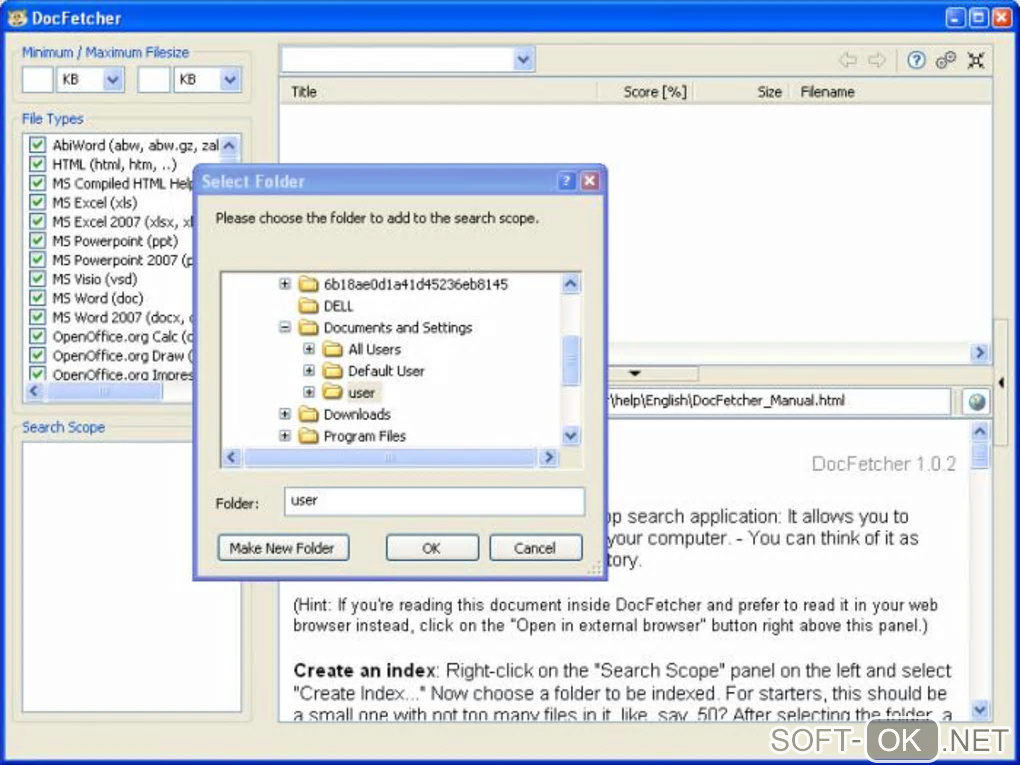Expand the Program Files folder node
This screenshot has height=765, width=1020.
coord(284,436)
